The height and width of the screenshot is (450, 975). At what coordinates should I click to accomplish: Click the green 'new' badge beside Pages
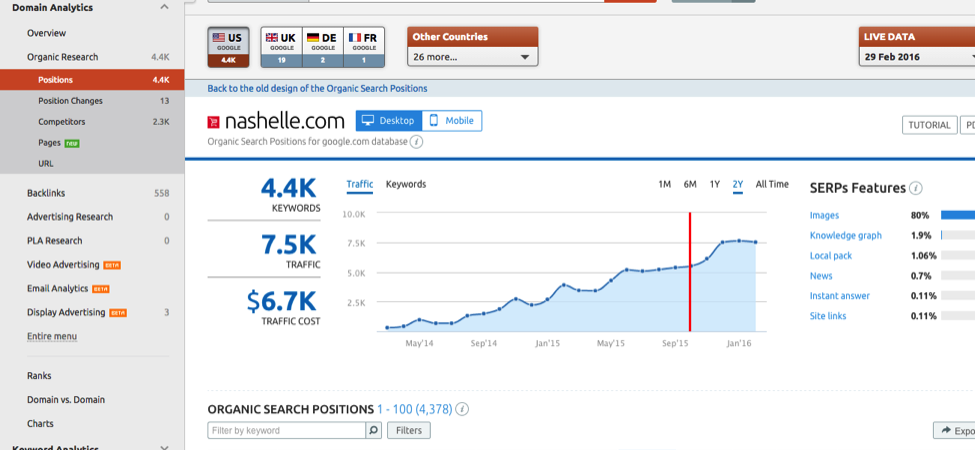click(x=72, y=144)
